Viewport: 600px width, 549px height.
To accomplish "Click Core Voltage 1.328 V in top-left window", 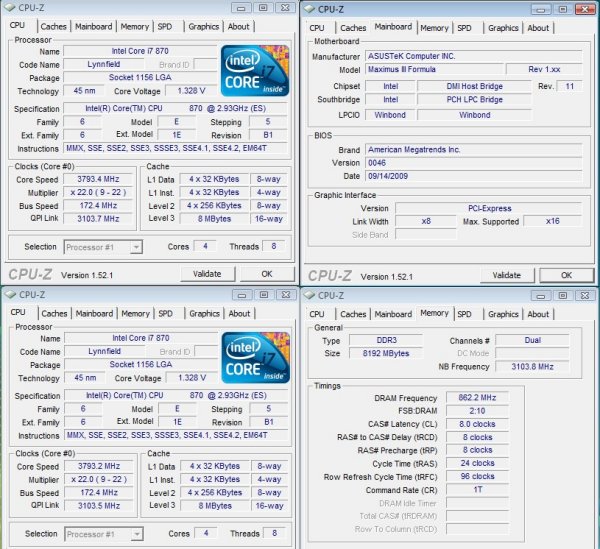I will coord(191,91).
